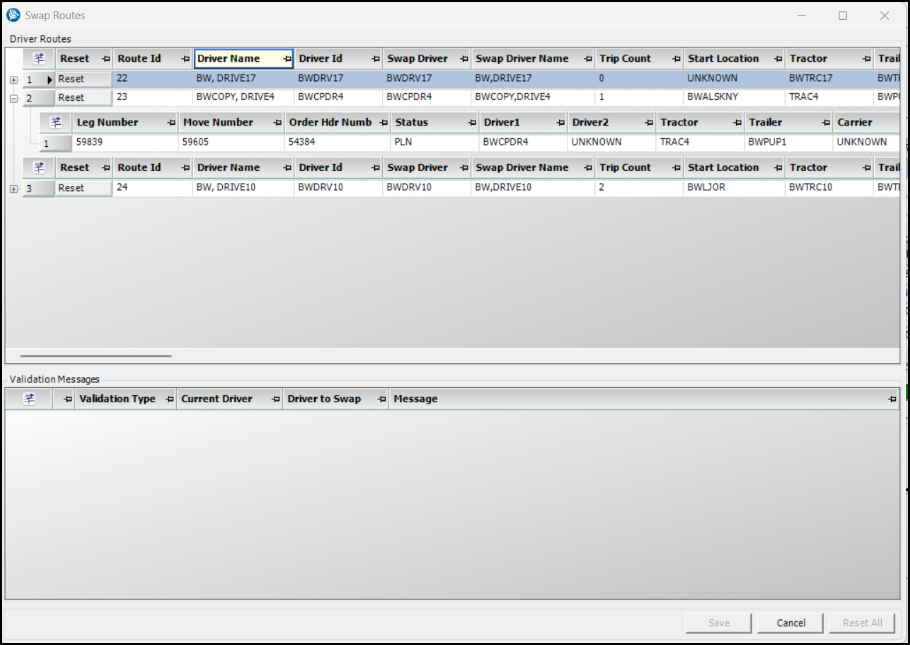Pin the Move Number column
This screenshot has width=910, height=645.
[277, 122]
